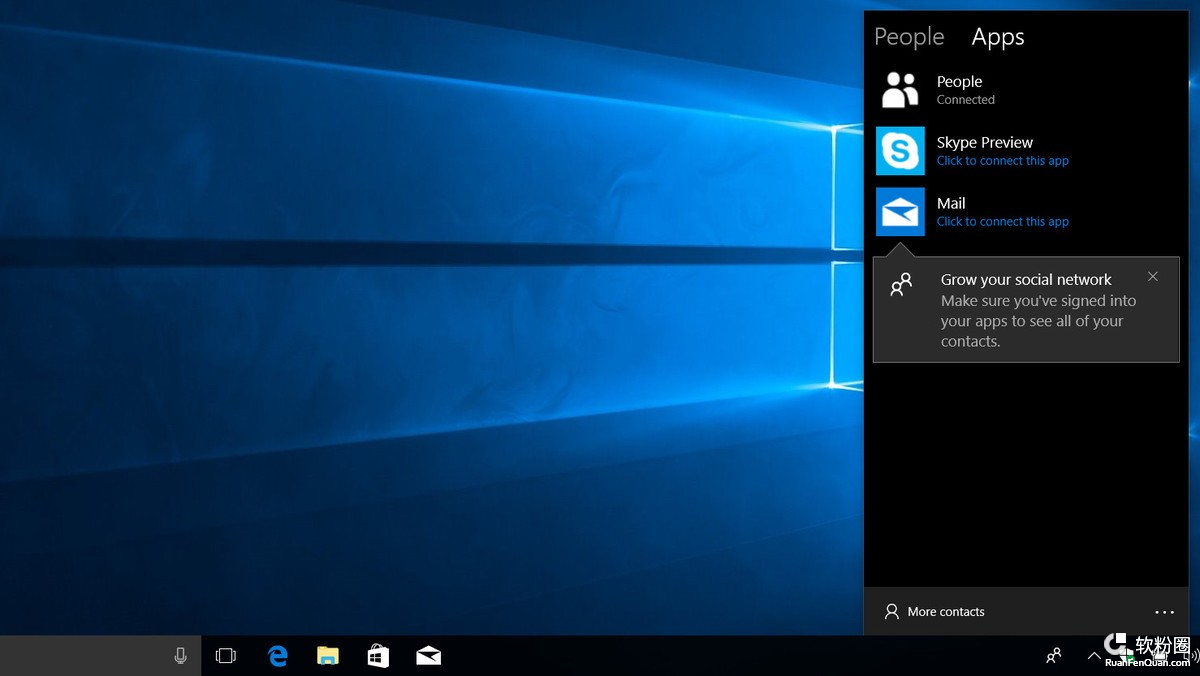Open the Store from the taskbar
The height and width of the screenshot is (676, 1200).
tap(378, 656)
